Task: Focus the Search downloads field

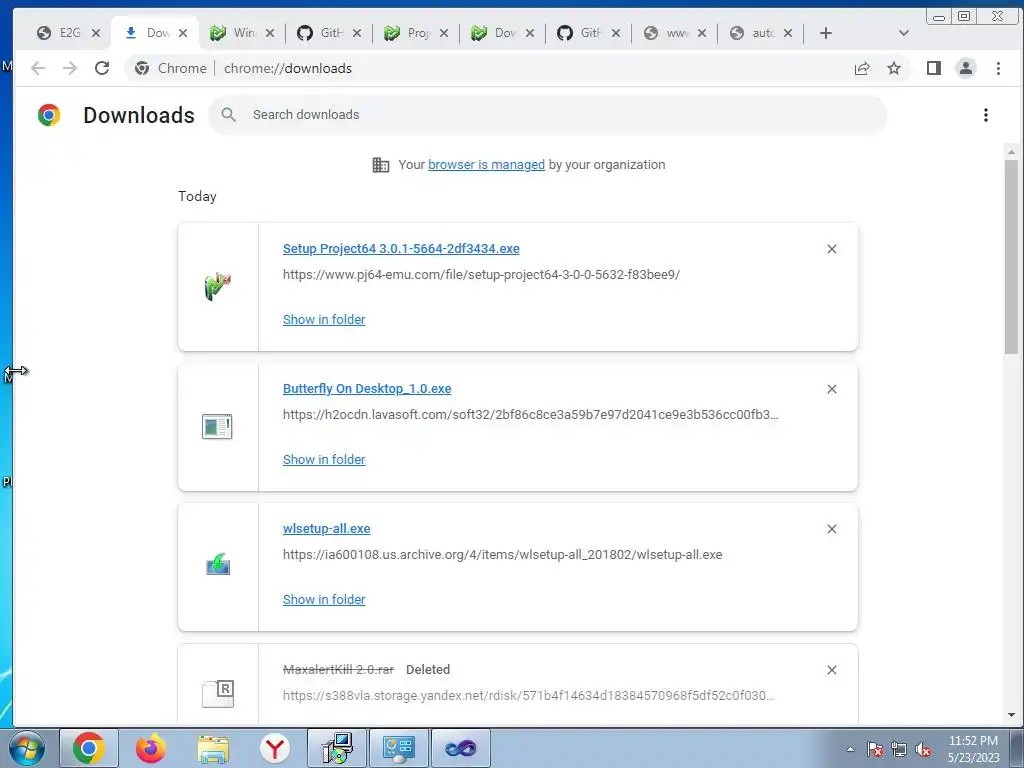Action: tap(547, 115)
